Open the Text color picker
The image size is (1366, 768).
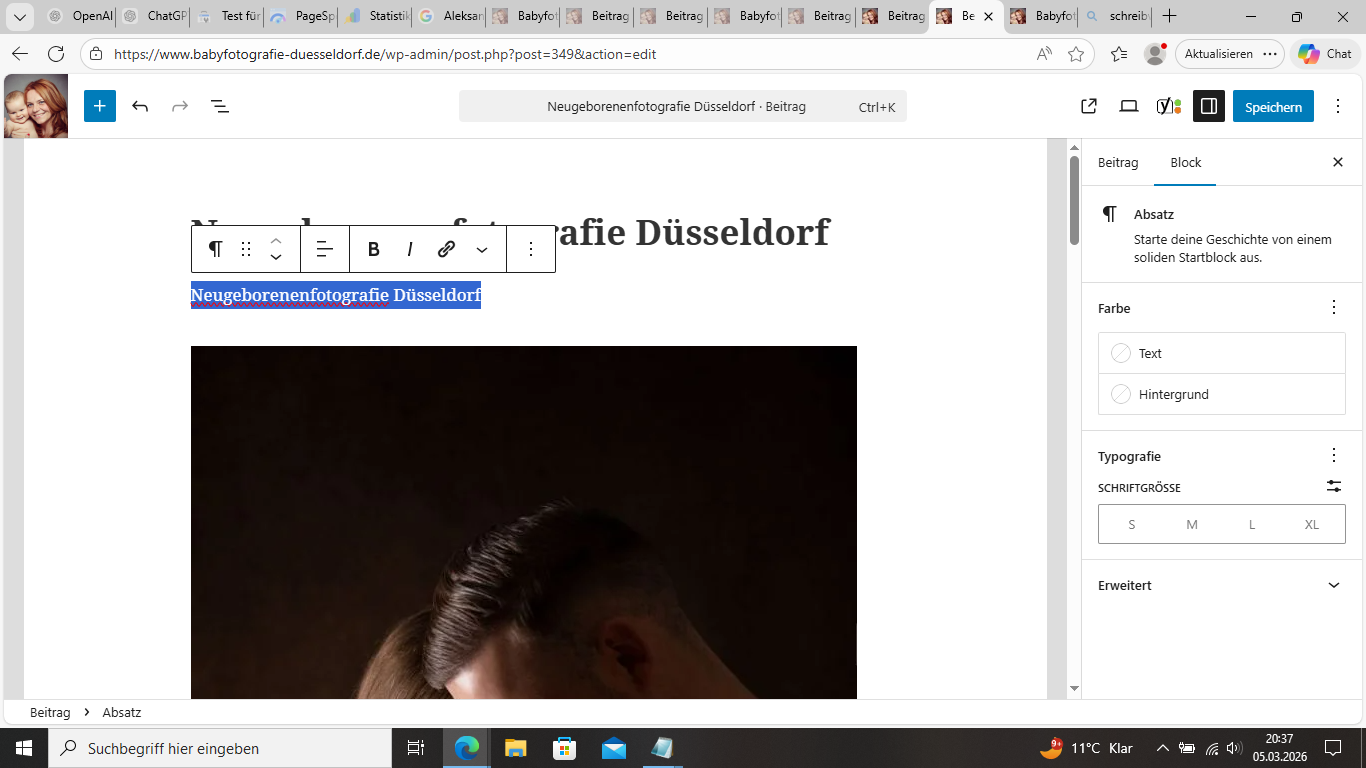pyautogui.click(x=1221, y=353)
